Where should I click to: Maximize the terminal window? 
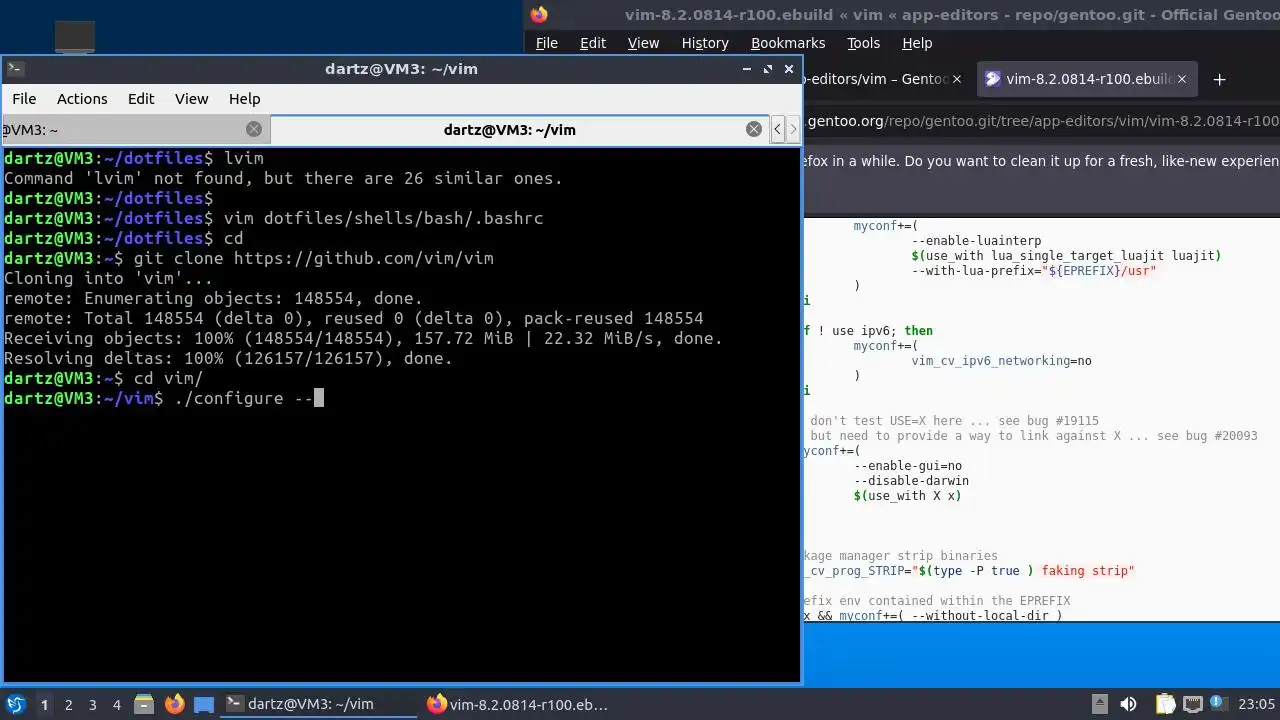click(768, 69)
